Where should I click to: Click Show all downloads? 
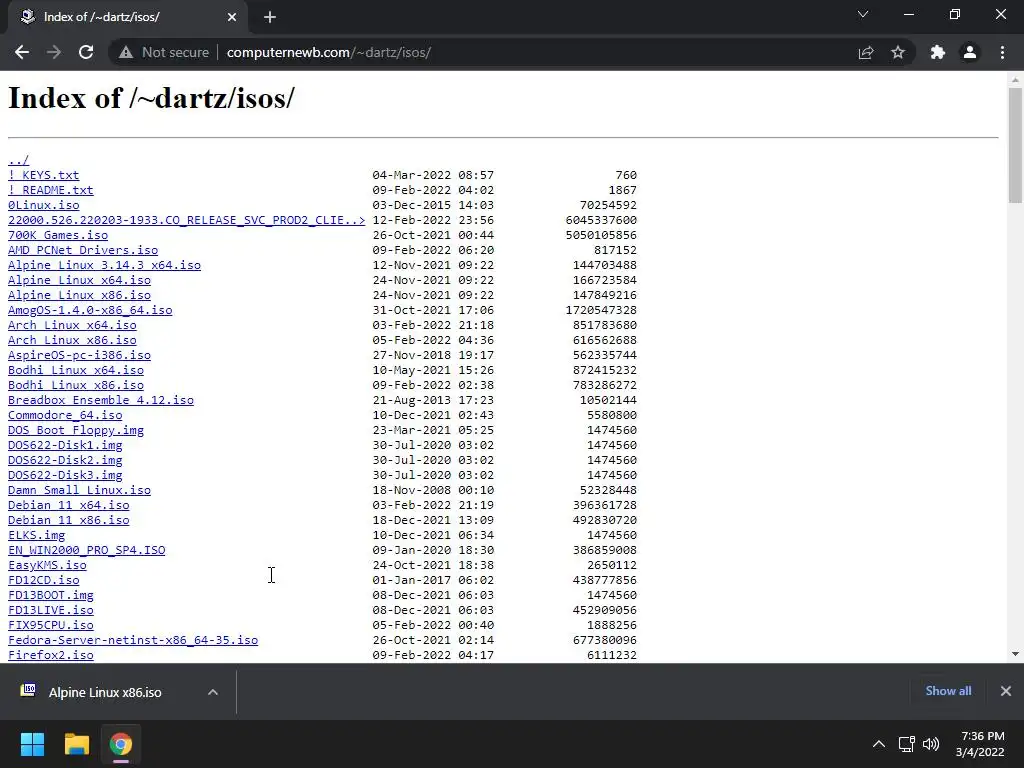(x=948, y=691)
